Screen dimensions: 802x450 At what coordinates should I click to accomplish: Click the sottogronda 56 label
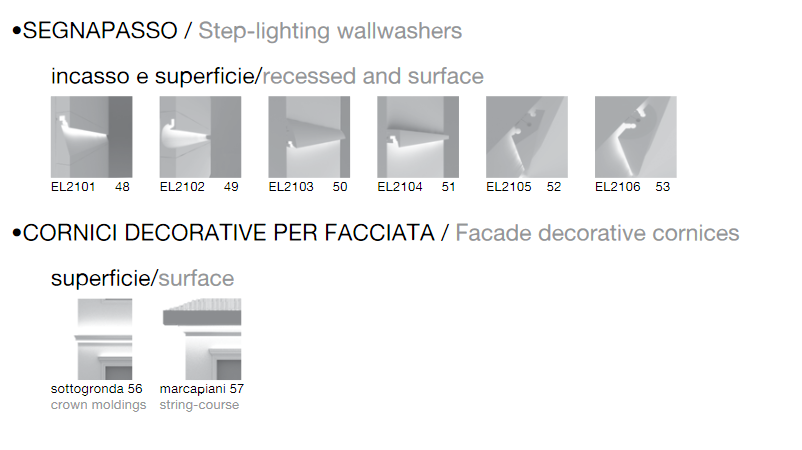coord(97,389)
